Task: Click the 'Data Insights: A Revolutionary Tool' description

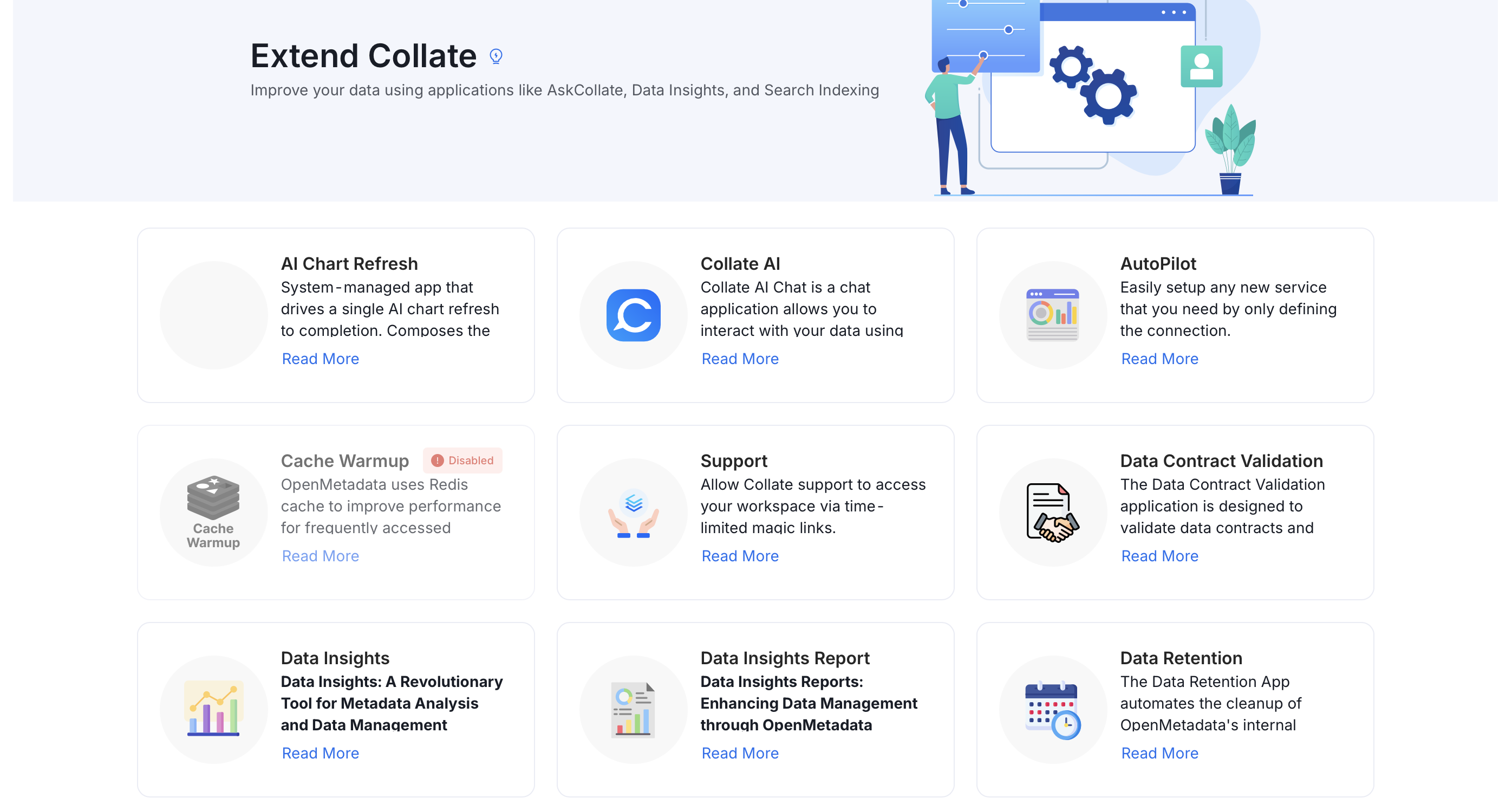Action: click(x=392, y=704)
